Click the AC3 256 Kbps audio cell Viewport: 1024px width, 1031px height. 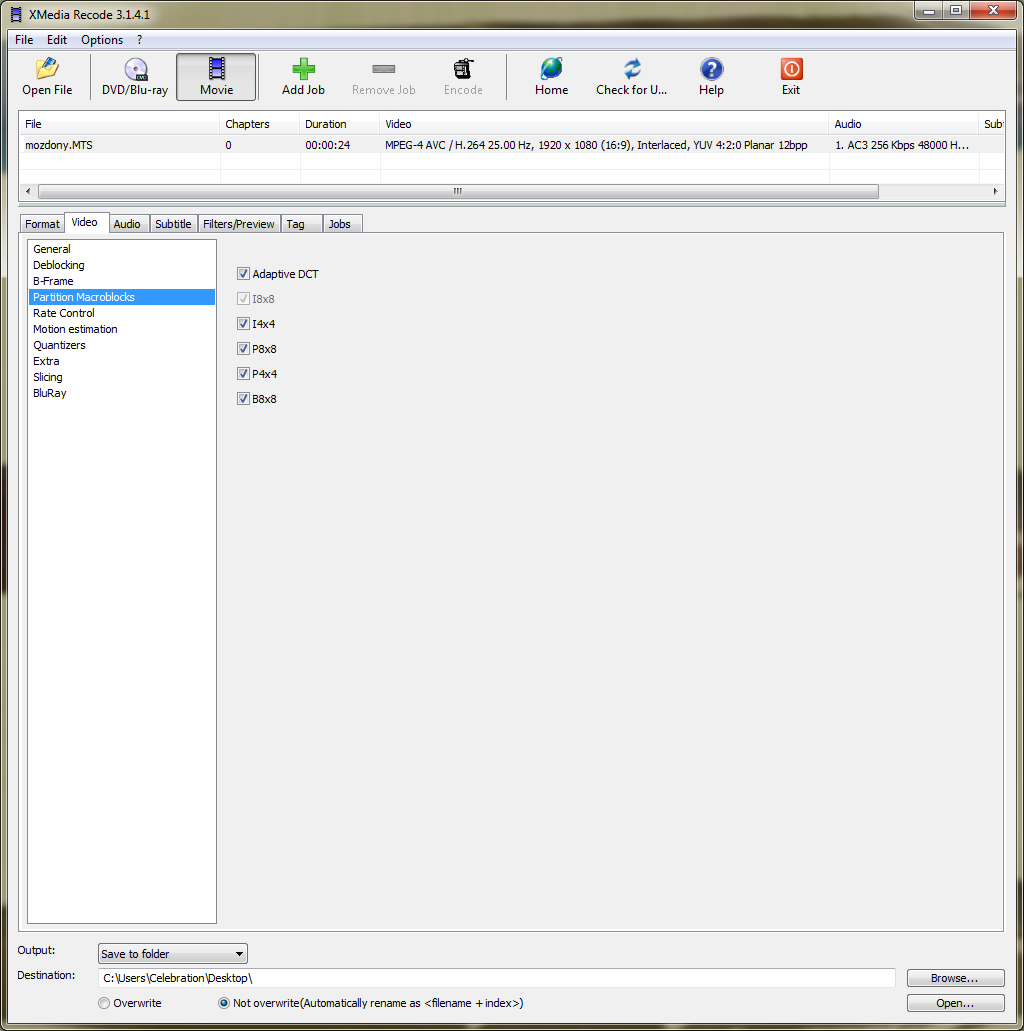(902, 145)
